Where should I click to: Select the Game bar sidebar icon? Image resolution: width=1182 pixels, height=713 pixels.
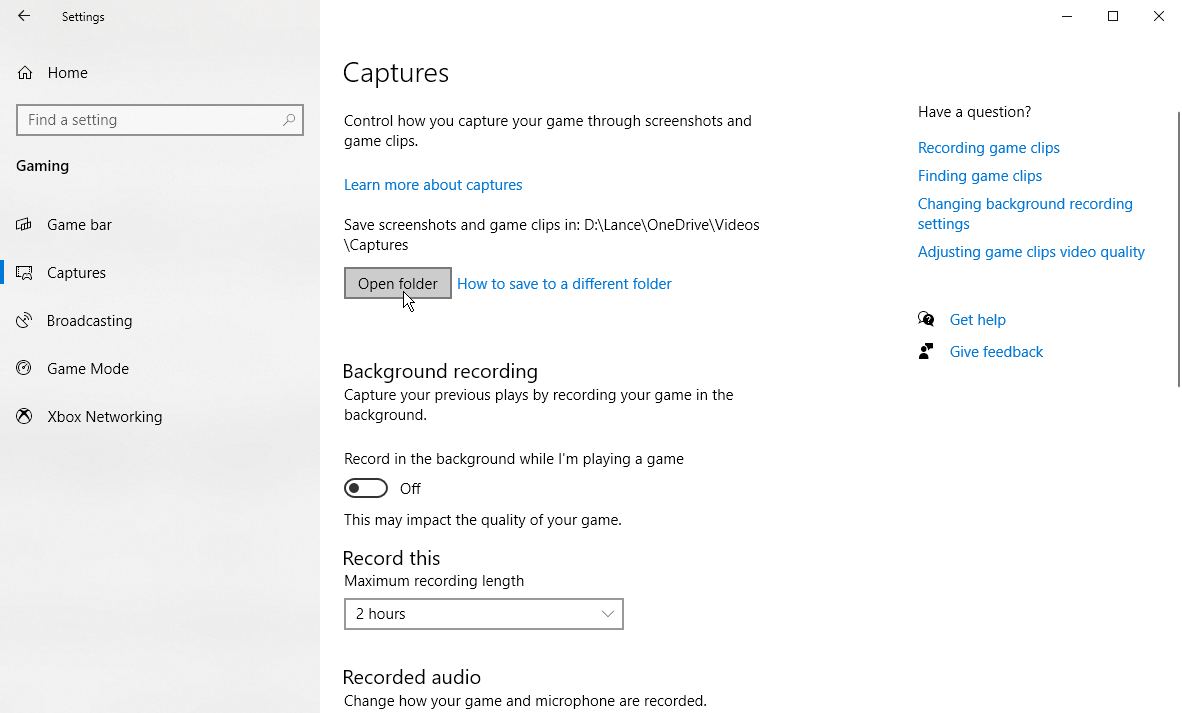(23, 224)
